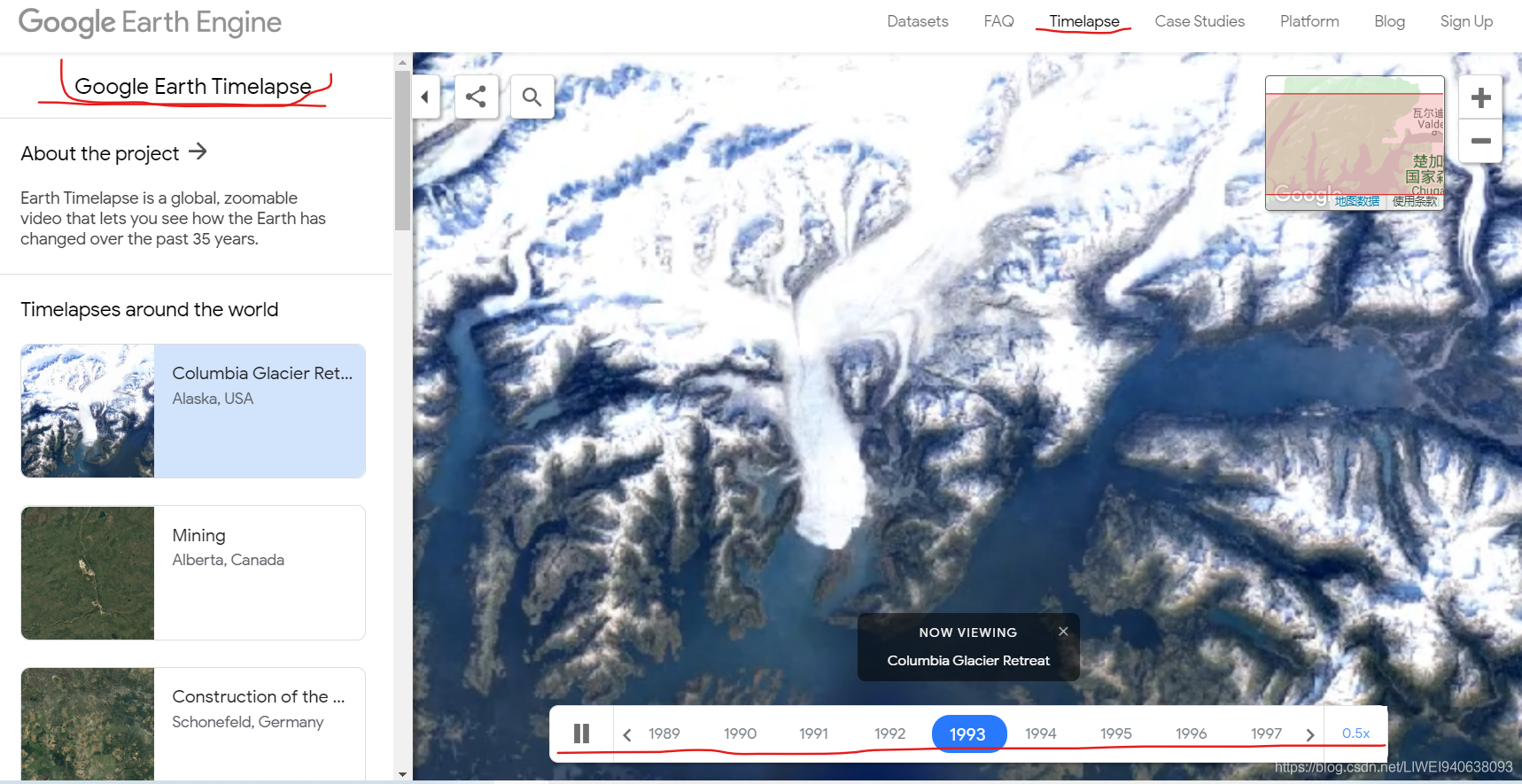1522x784 pixels.
Task: Select year 1990 on the timeline
Action: (740, 734)
